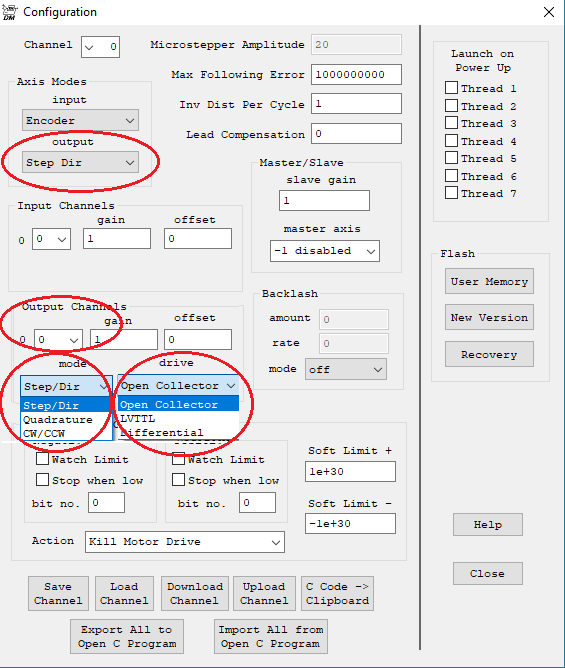The image size is (565, 668).
Task: Check Thread 7 launch option
Action: pos(451,193)
